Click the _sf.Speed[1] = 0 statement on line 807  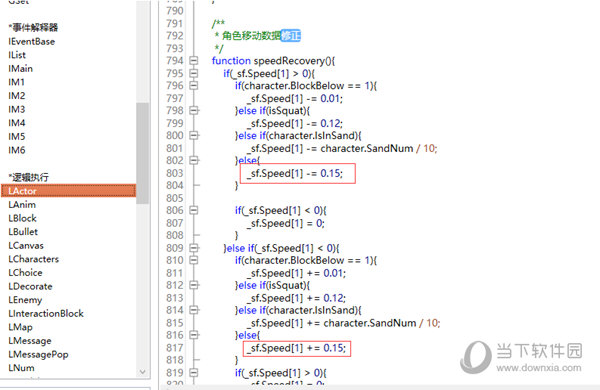coord(286,223)
